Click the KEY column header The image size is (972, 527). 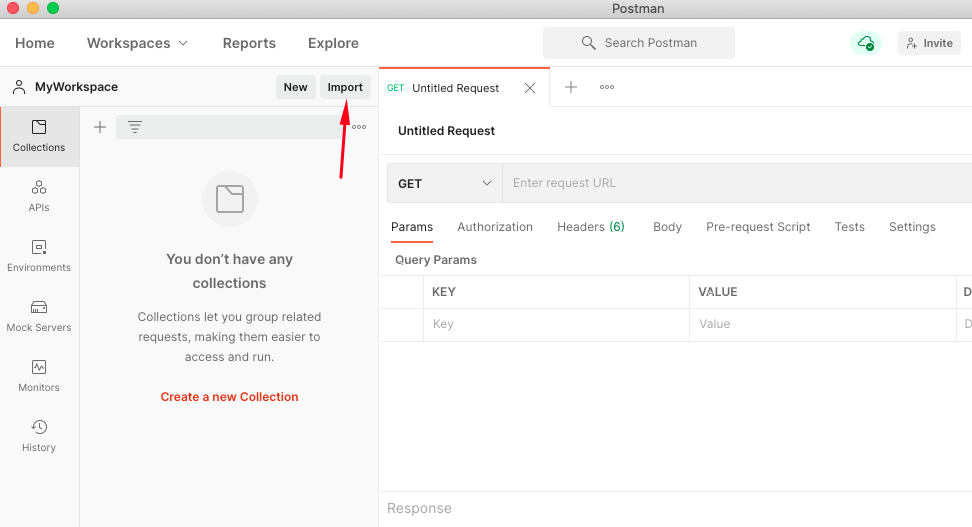(x=444, y=292)
